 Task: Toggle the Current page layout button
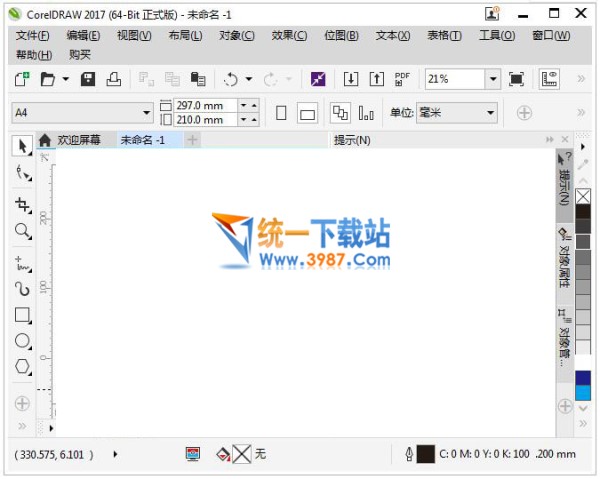[x=366, y=113]
